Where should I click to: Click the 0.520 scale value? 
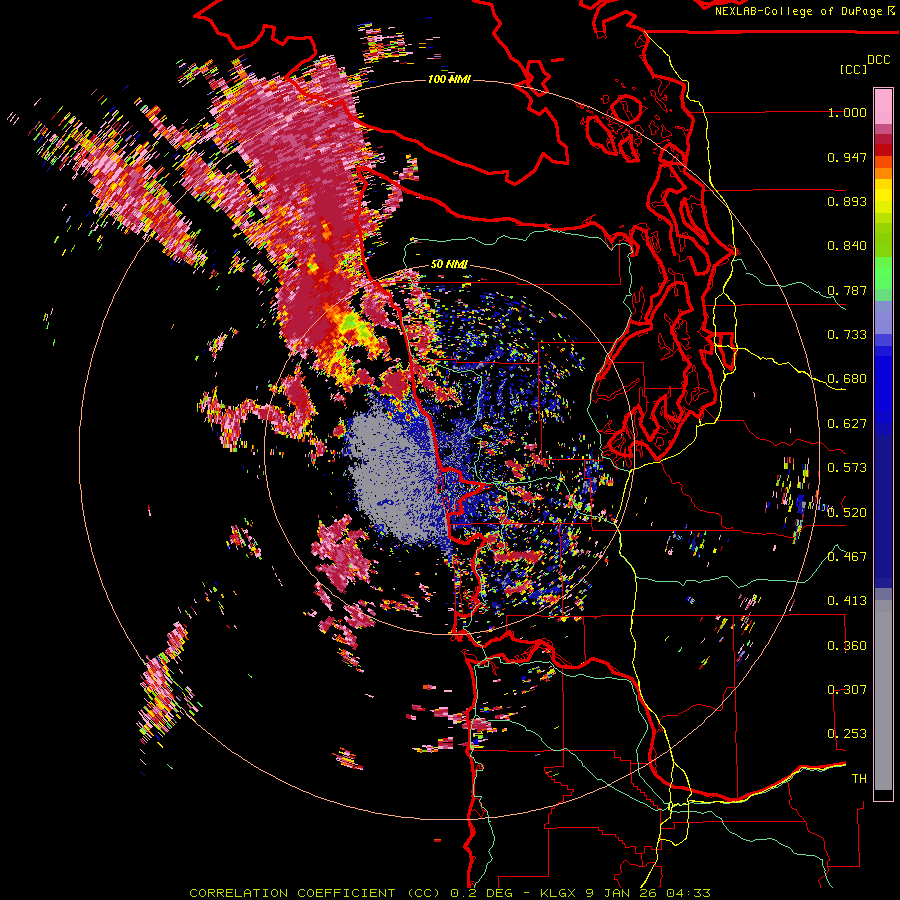847,512
